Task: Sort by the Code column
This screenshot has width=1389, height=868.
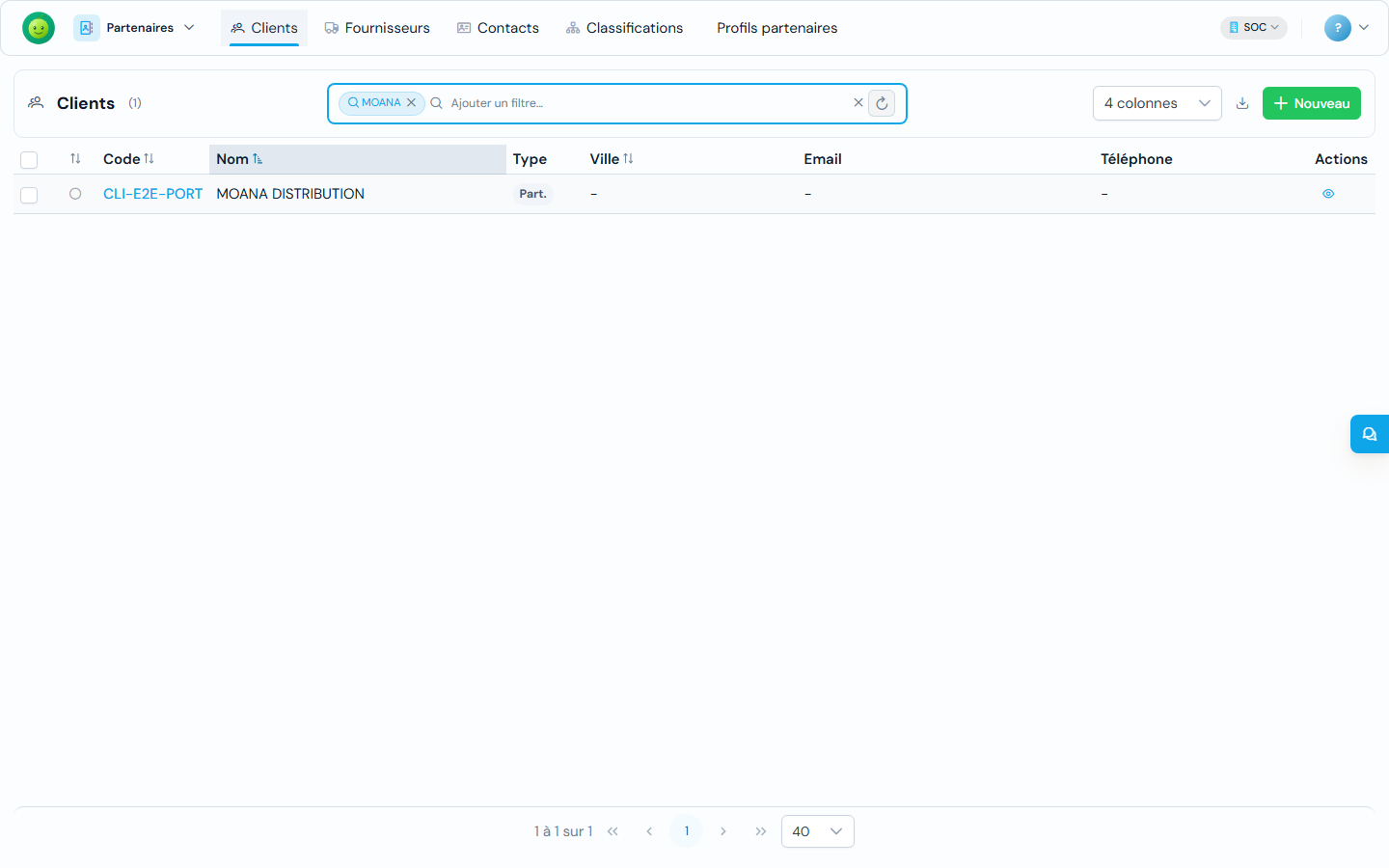Action: tap(128, 159)
